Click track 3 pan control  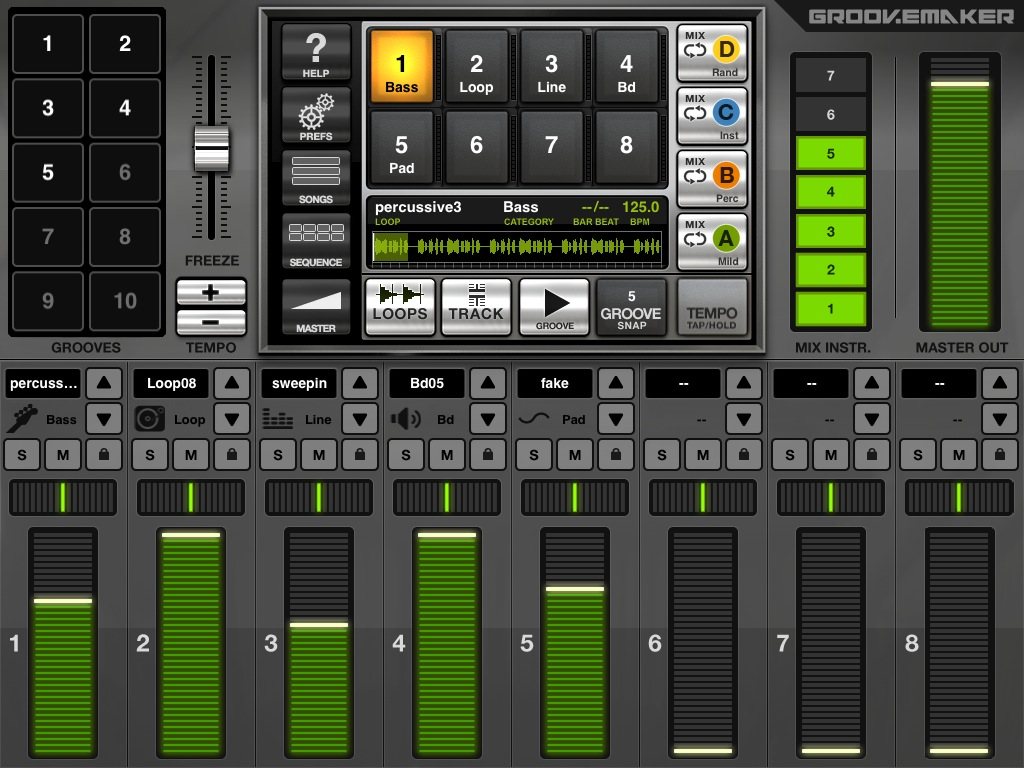click(319, 498)
